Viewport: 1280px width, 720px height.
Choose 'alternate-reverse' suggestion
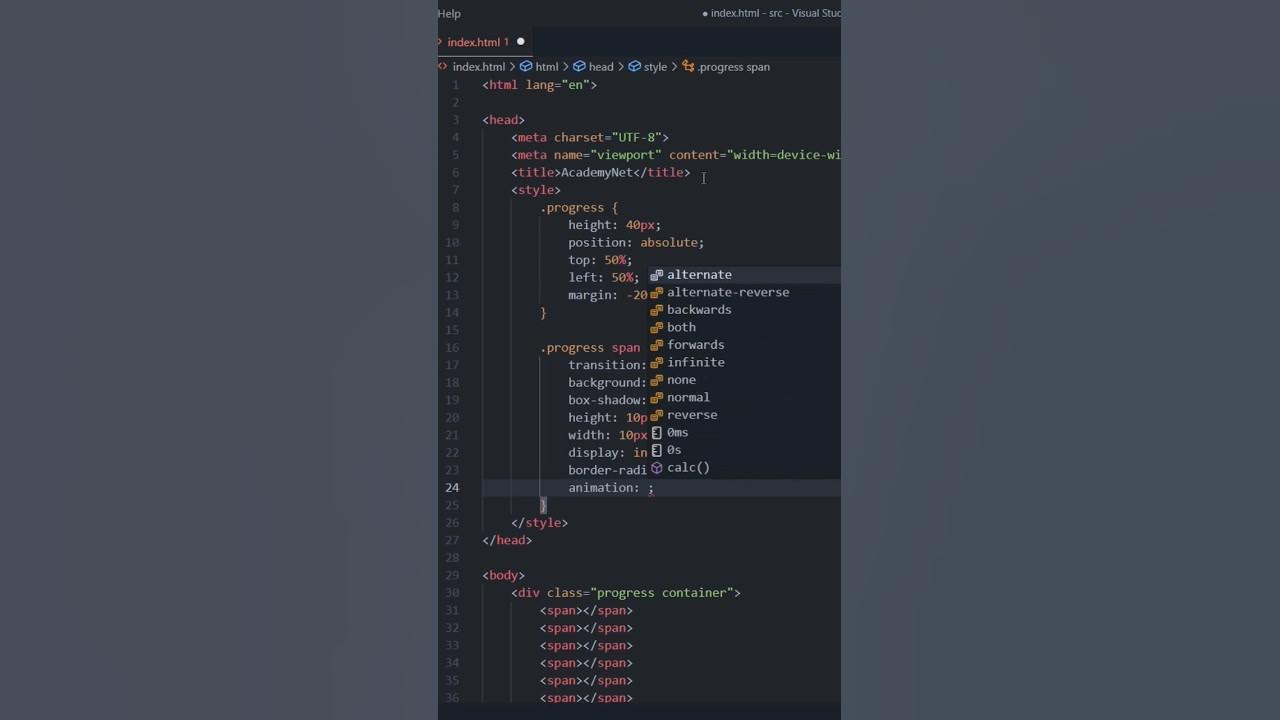click(x=745, y=292)
